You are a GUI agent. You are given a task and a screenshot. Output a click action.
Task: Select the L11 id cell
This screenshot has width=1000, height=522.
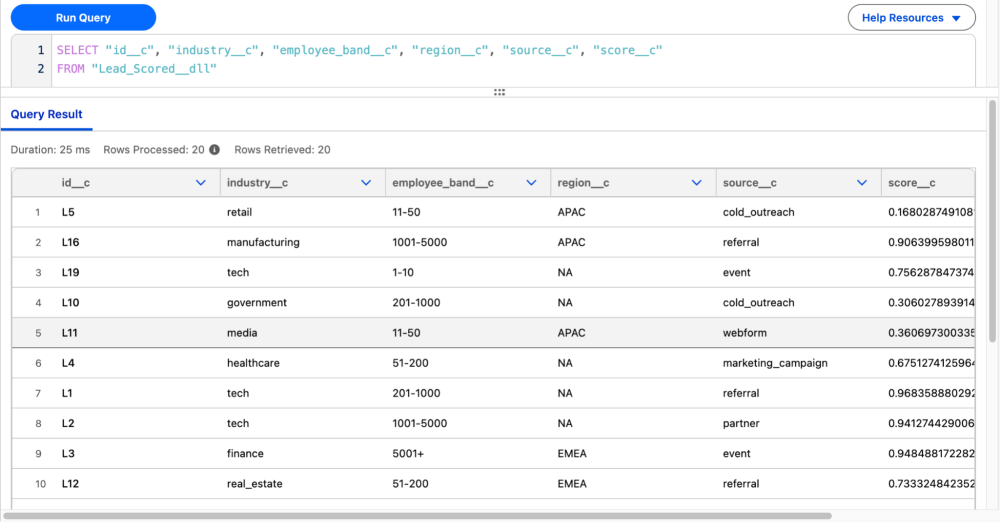click(x=137, y=332)
